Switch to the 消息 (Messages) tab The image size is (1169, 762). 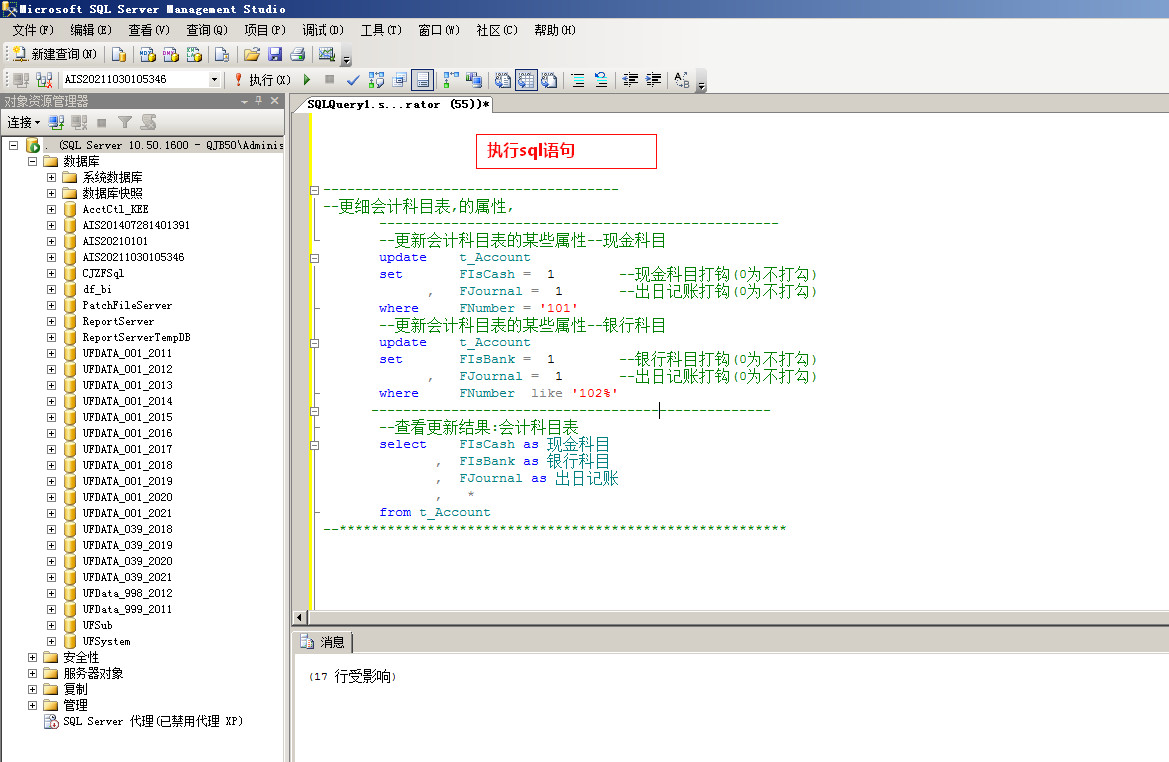click(x=323, y=642)
